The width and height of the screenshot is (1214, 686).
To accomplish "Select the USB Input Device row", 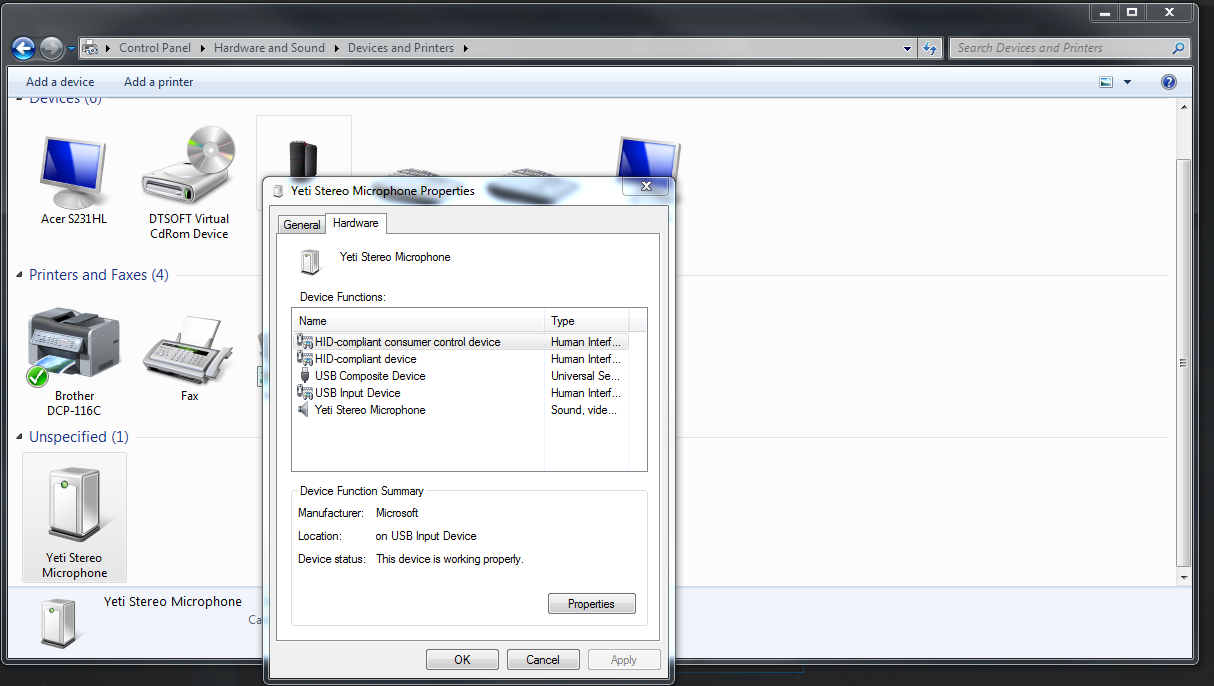I will 461,393.
